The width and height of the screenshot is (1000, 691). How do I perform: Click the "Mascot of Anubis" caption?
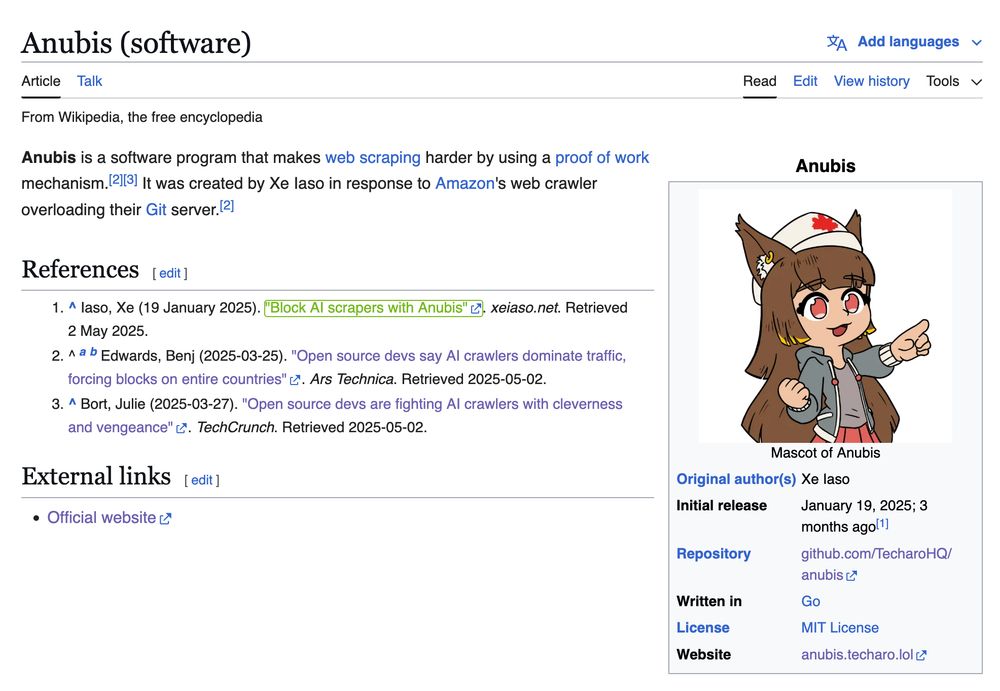825,453
